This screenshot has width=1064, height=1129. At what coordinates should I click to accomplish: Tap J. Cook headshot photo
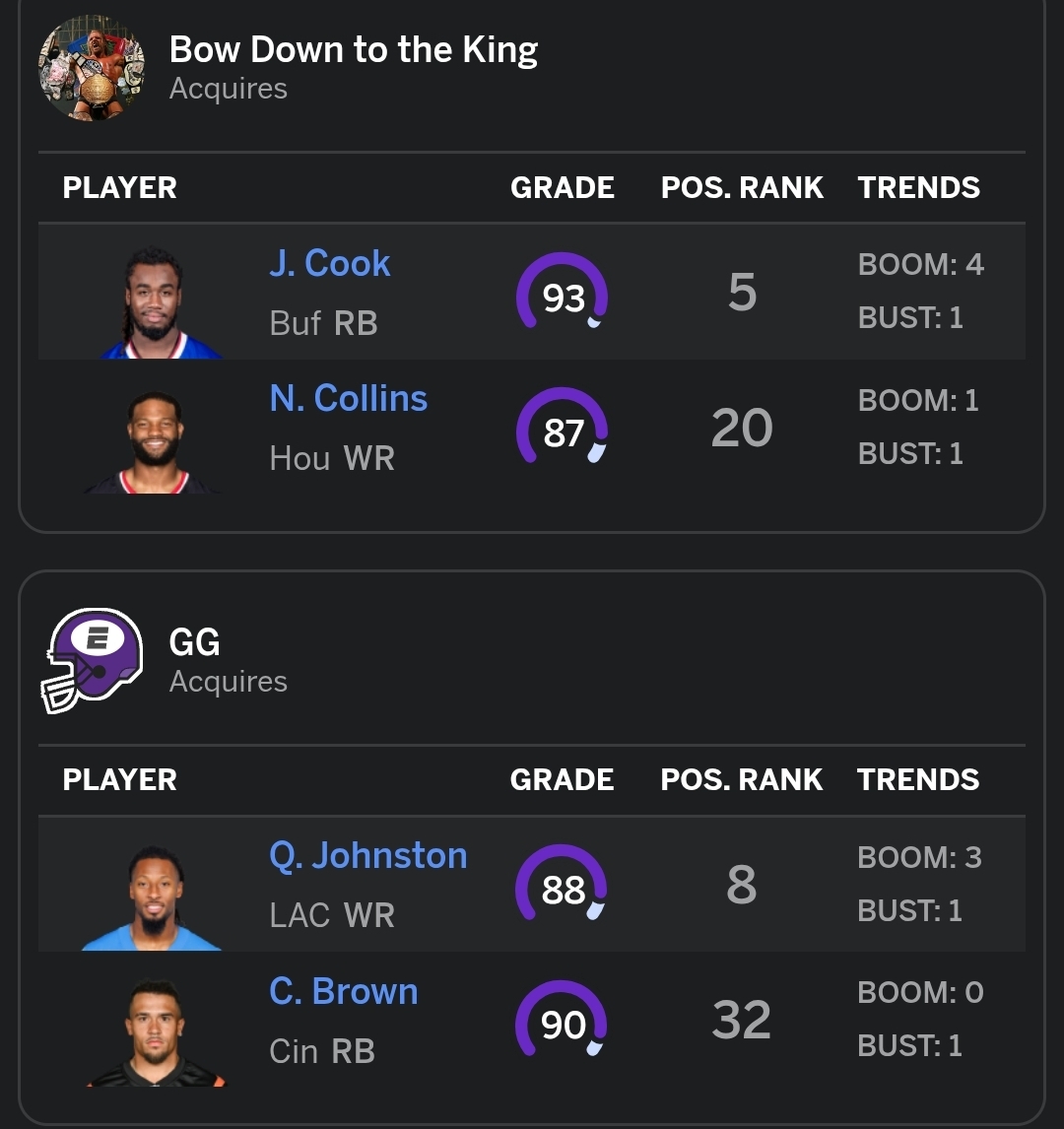click(157, 302)
